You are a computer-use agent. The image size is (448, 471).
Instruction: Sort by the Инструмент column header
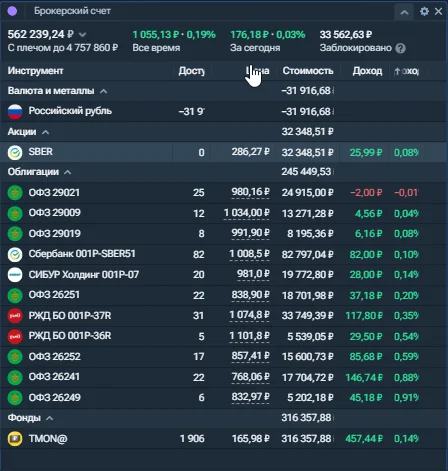coord(35,71)
